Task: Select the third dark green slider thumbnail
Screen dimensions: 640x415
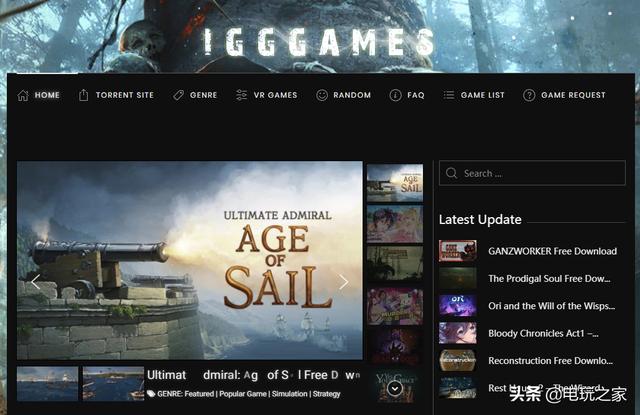Action: coord(395,265)
